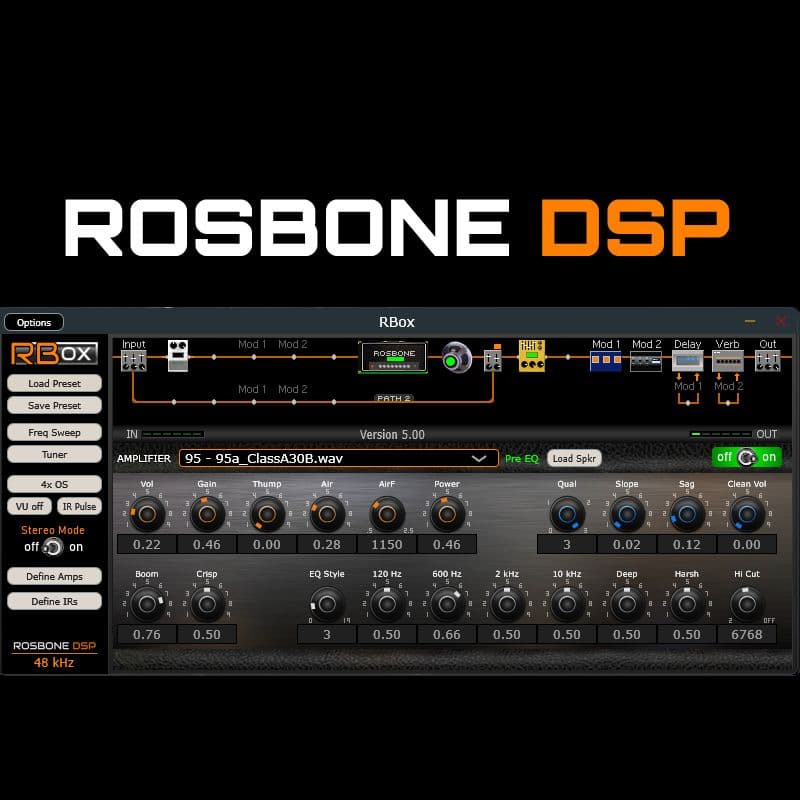800x800 pixels.
Task: Click the amplifier dropdown chevron arrow
Action: coord(479,459)
